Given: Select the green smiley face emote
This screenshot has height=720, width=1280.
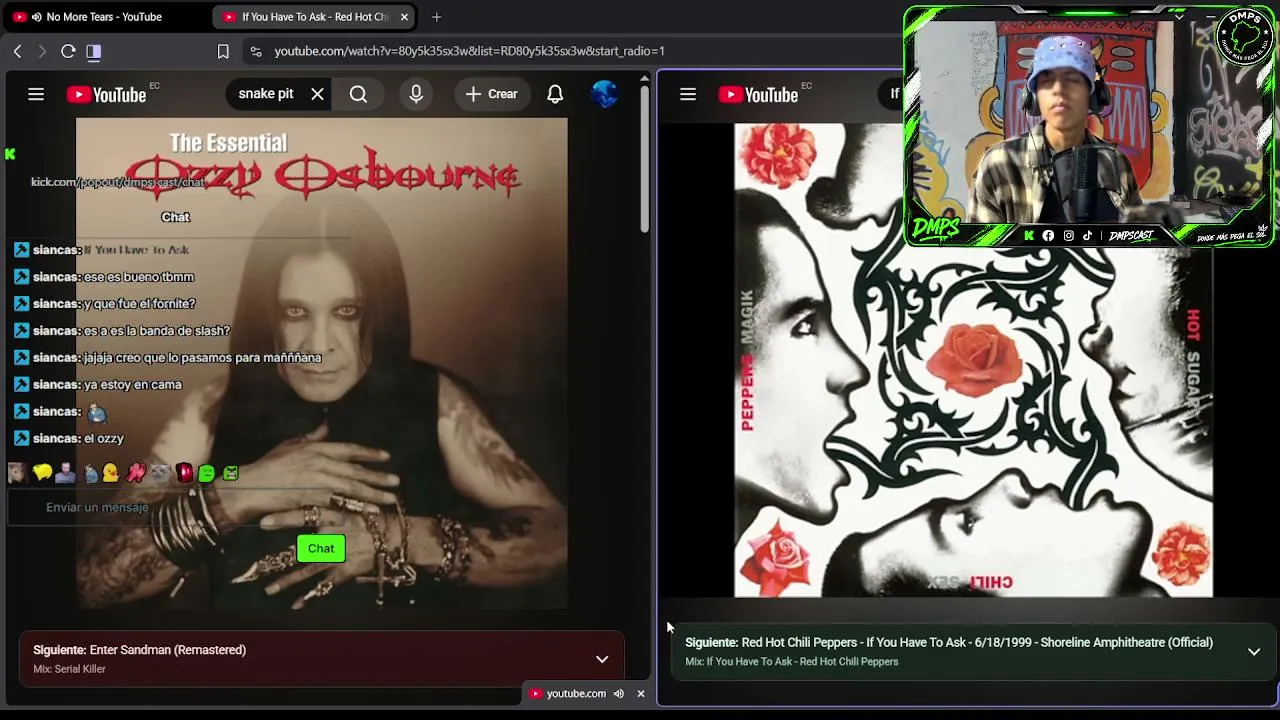Looking at the screenshot, I should pos(207,473).
